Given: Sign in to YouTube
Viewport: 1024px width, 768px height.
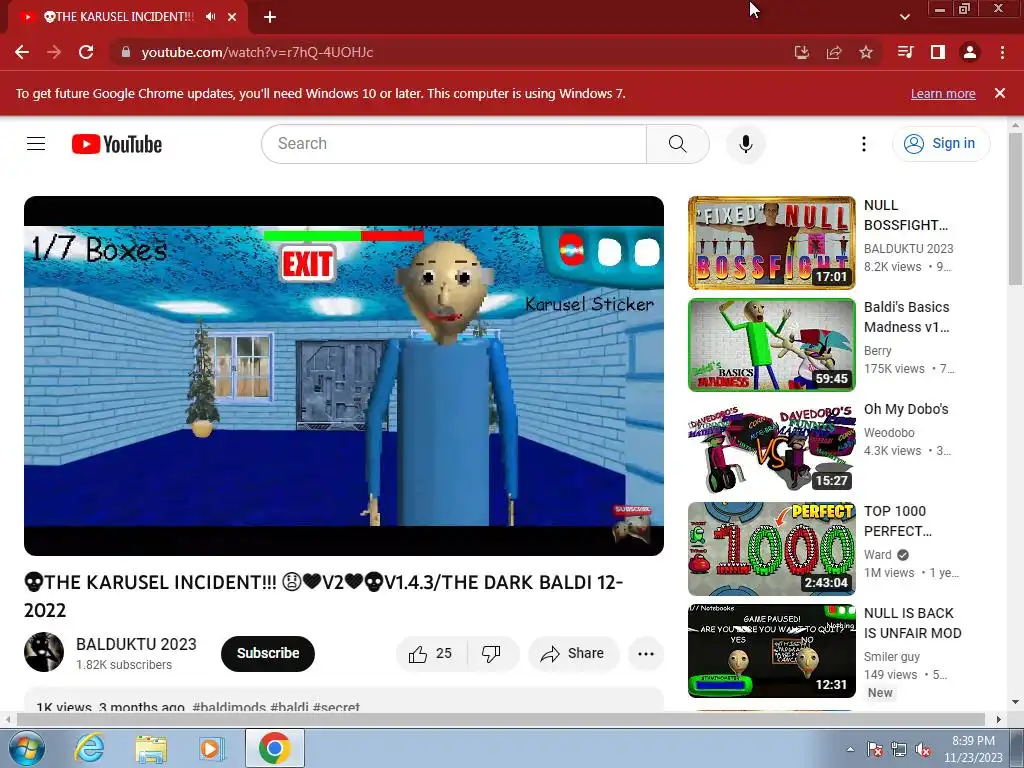Looking at the screenshot, I should coord(941,144).
